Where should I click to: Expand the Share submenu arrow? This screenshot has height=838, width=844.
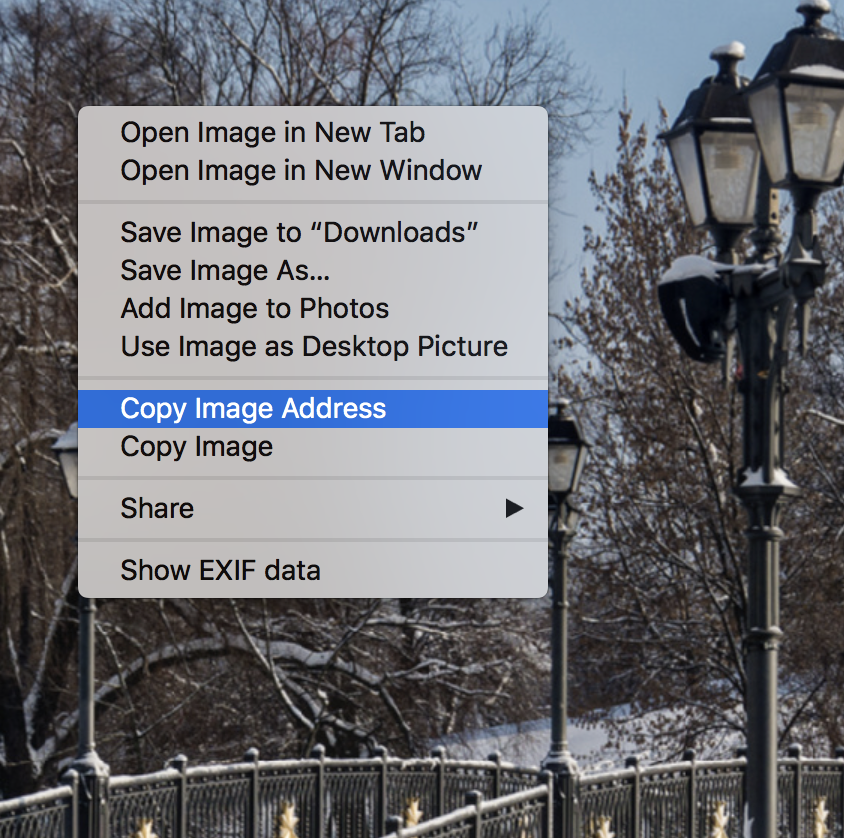514,509
